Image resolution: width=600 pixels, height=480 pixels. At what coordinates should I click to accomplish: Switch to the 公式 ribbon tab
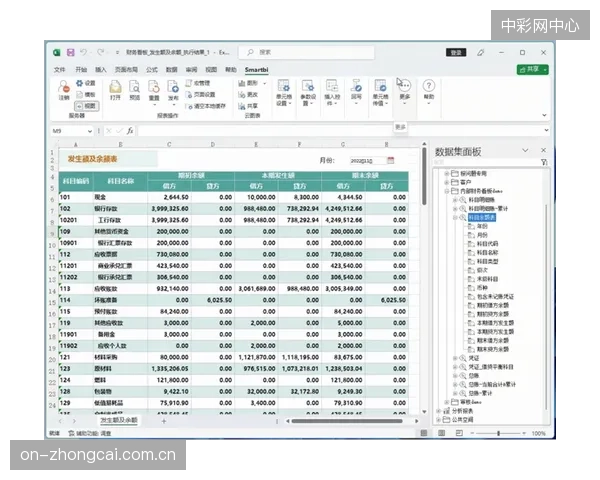(x=152, y=70)
